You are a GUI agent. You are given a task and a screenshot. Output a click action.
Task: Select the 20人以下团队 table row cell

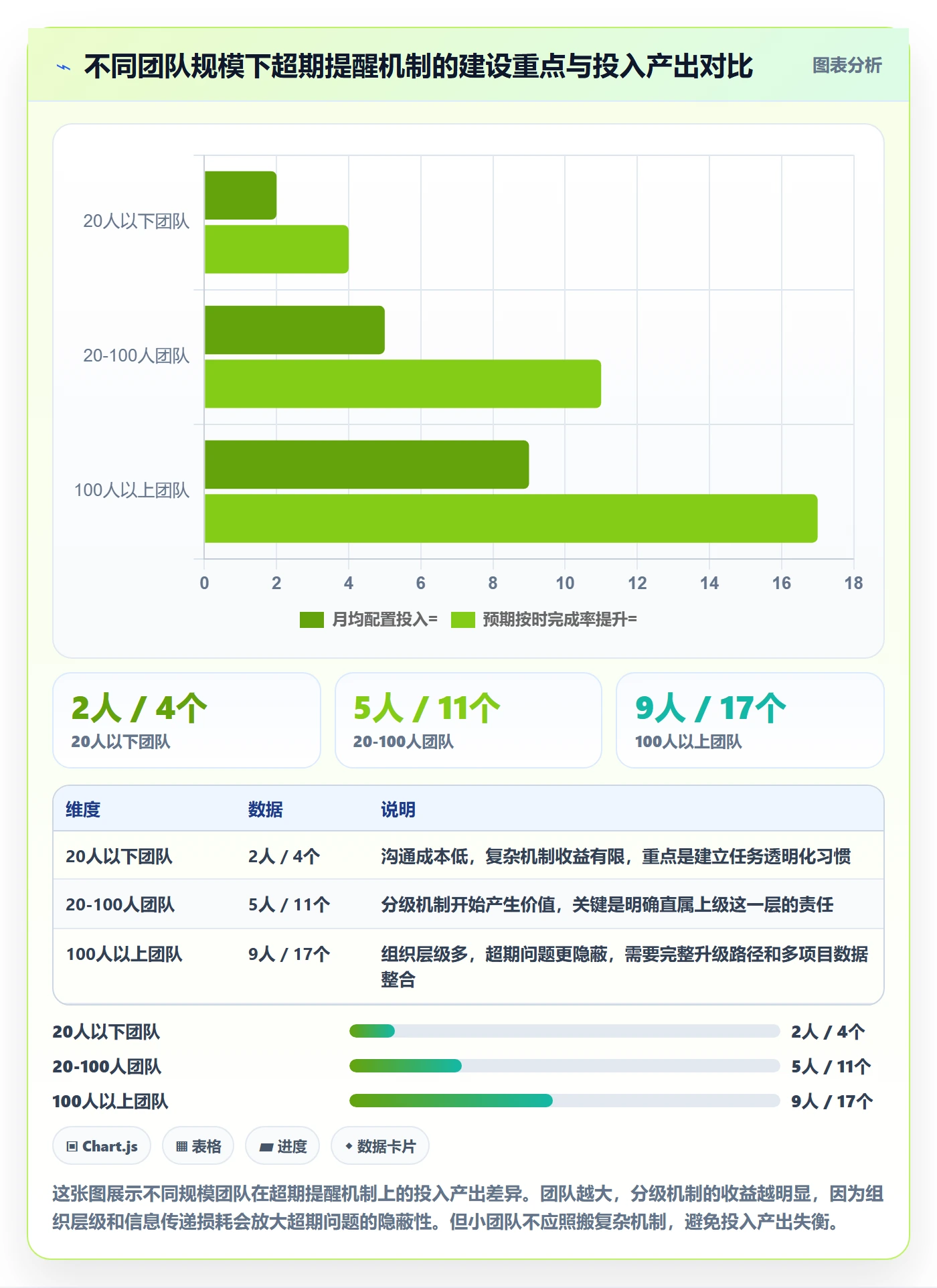point(119,856)
